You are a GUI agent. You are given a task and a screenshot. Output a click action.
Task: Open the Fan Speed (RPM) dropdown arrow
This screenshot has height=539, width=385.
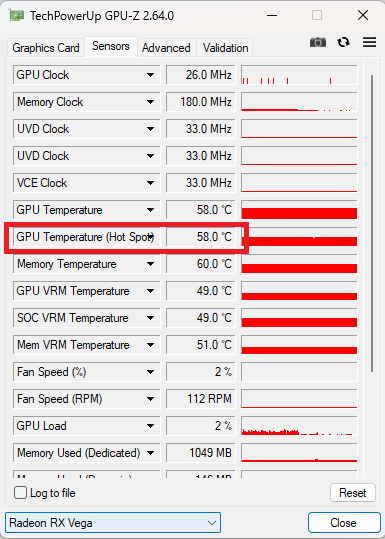click(x=150, y=399)
